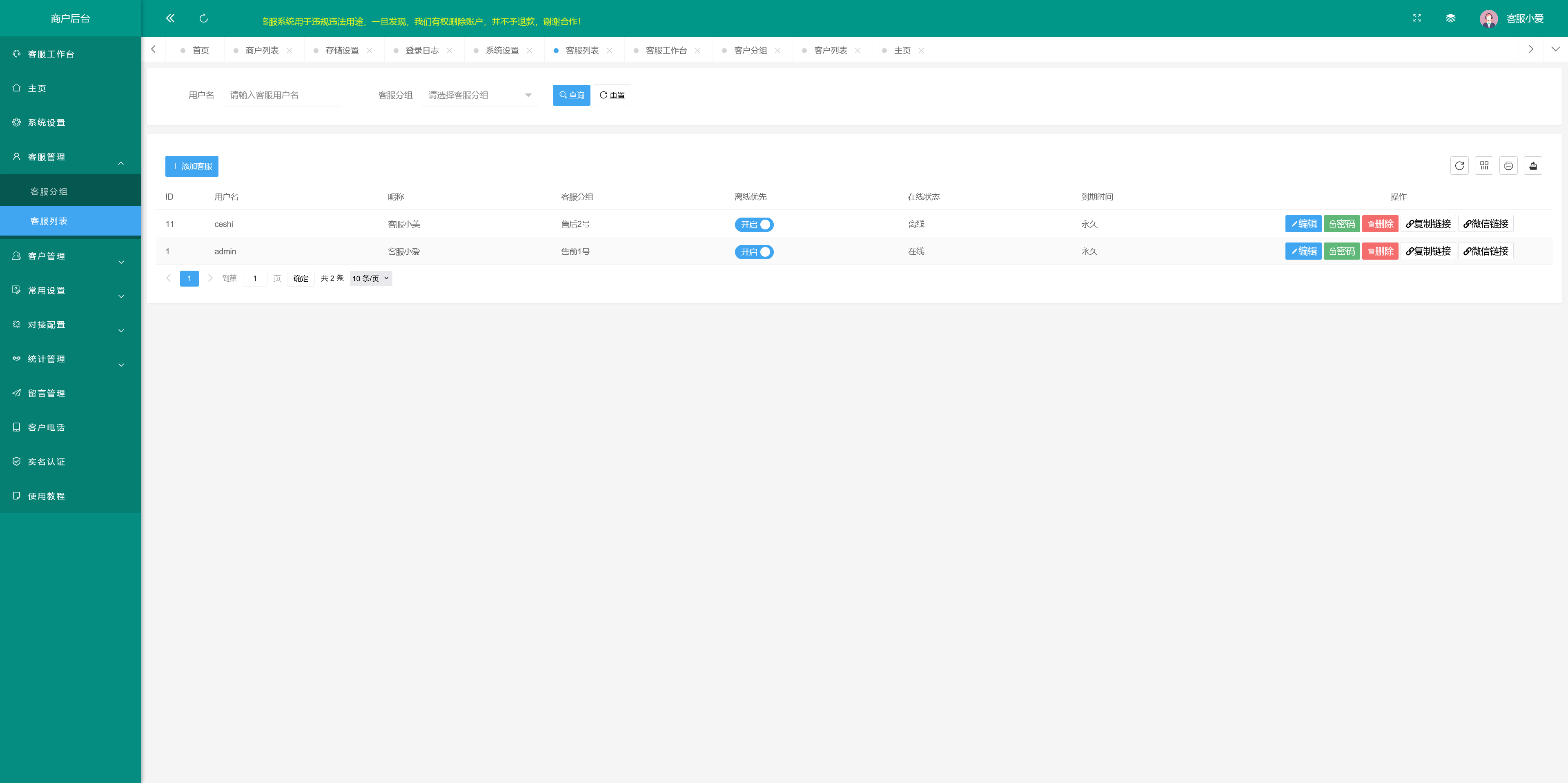Image resolution: width=1568 pixels, height=783 pixels.
Task: Click the layers theme icon in header
Action: tap(1450, 18)
